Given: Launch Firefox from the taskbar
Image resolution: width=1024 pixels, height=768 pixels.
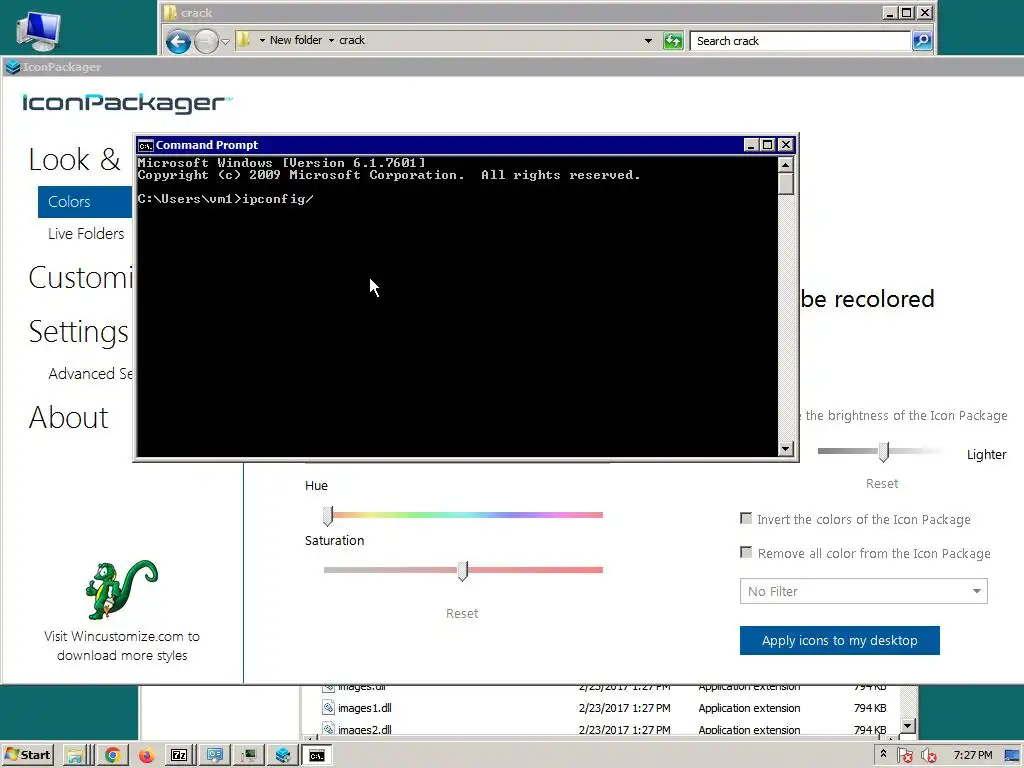Looking at the screenshot, I should click(146, 756).
